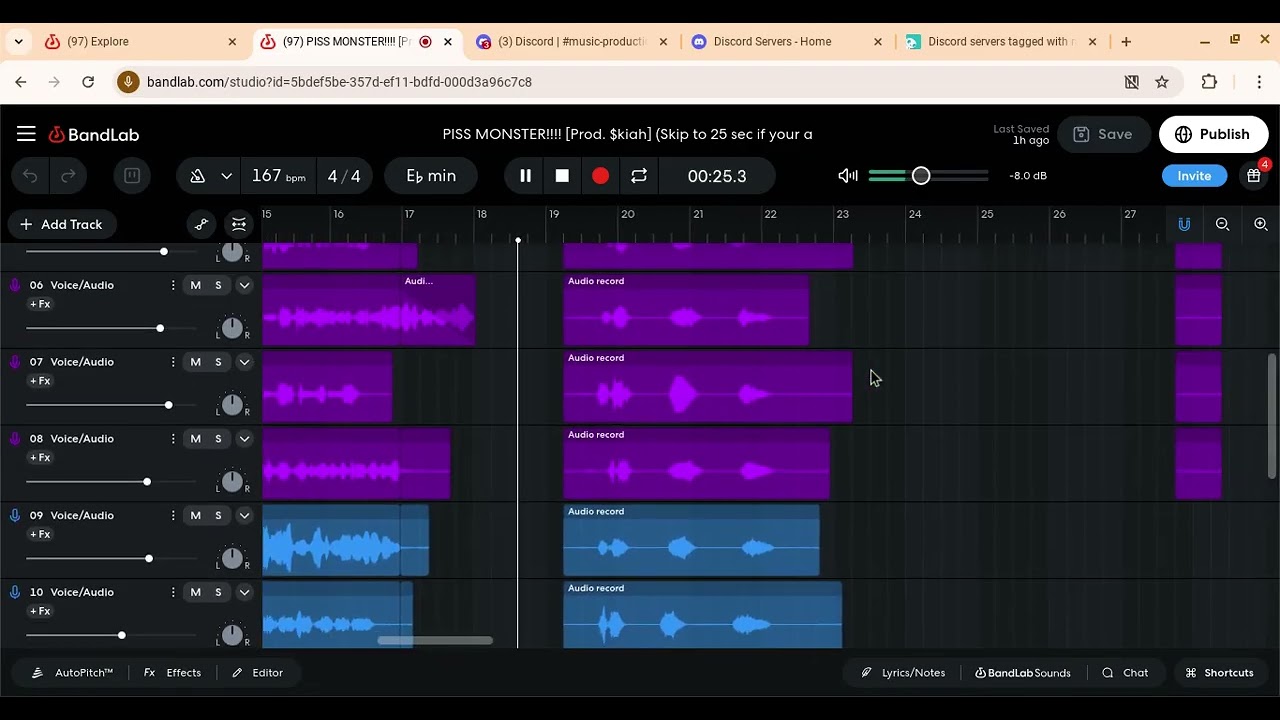This screenshot has width=1280, height=720.
Task: Open the BandLab hamburger menu
Action: pyautogui.click(x=26, y=134)
